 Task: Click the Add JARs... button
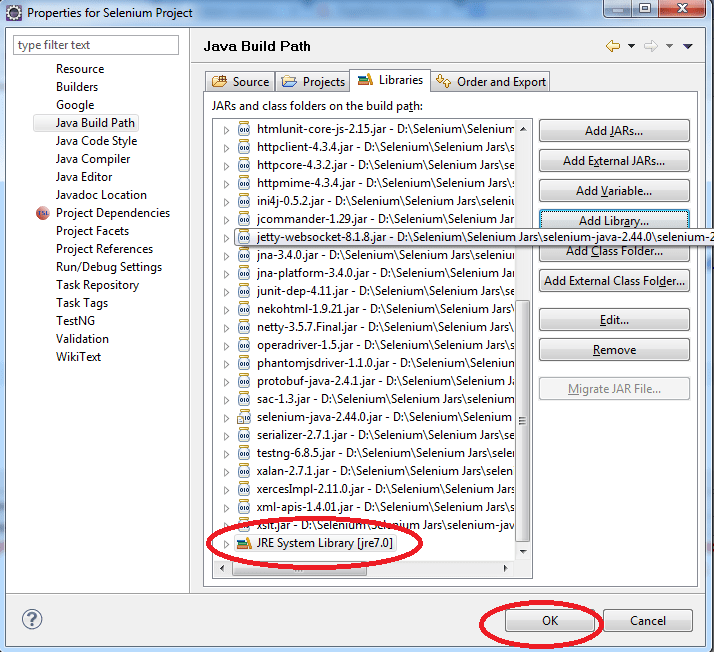click(x=614, y=131)
